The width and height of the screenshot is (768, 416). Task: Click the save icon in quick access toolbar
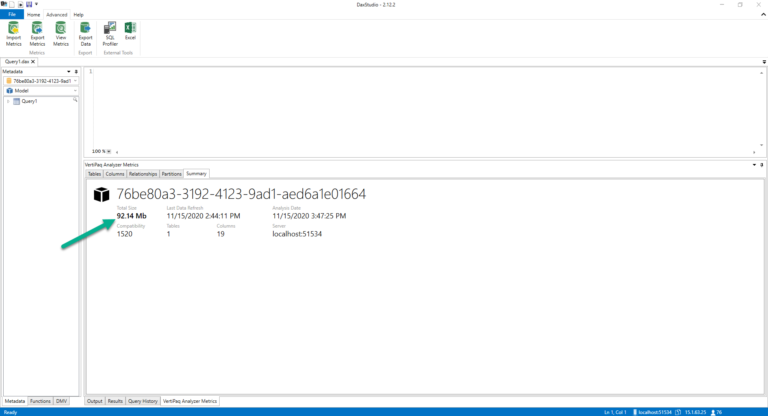point(28,4)
